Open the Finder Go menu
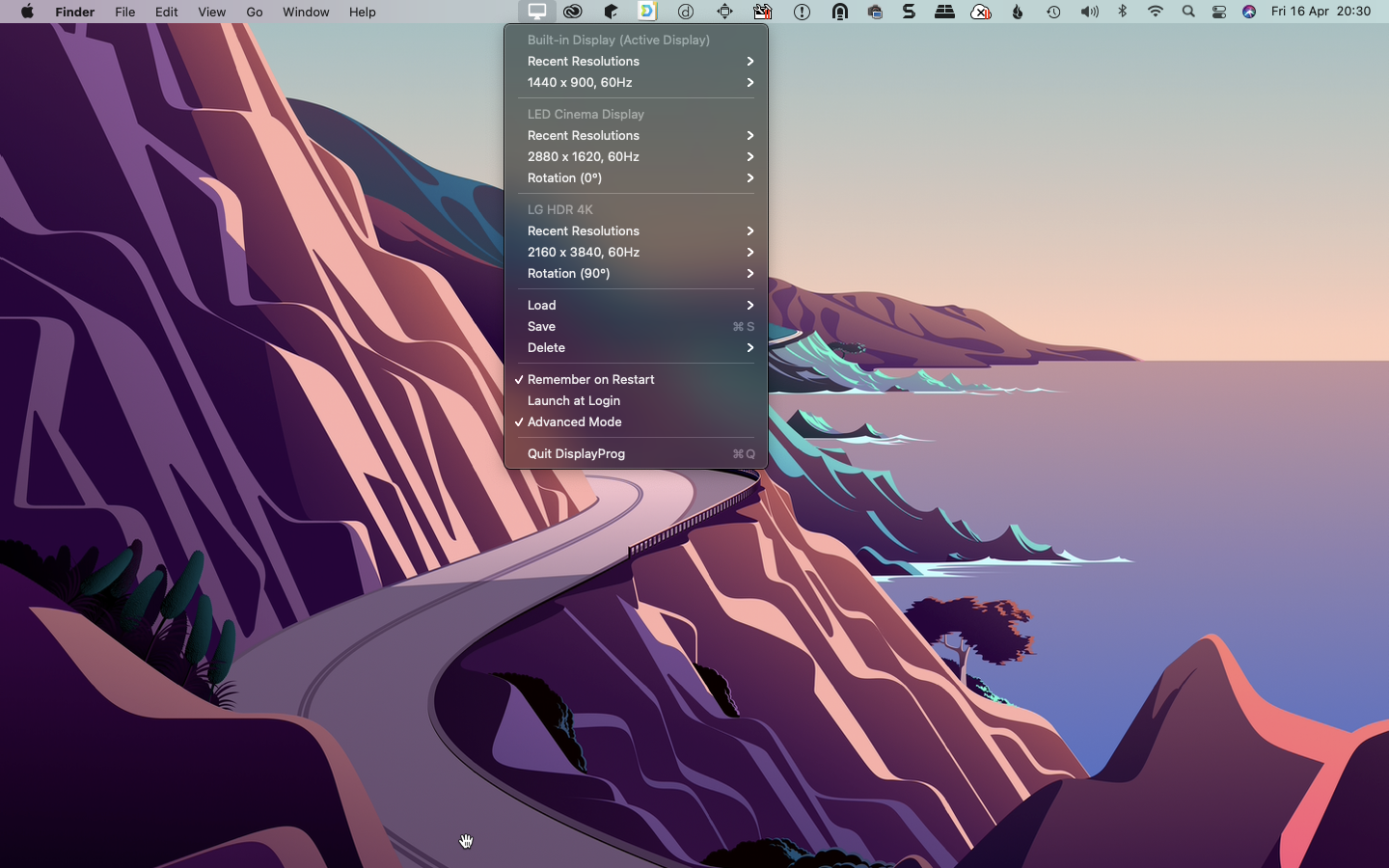 click(x=255, y=12)
